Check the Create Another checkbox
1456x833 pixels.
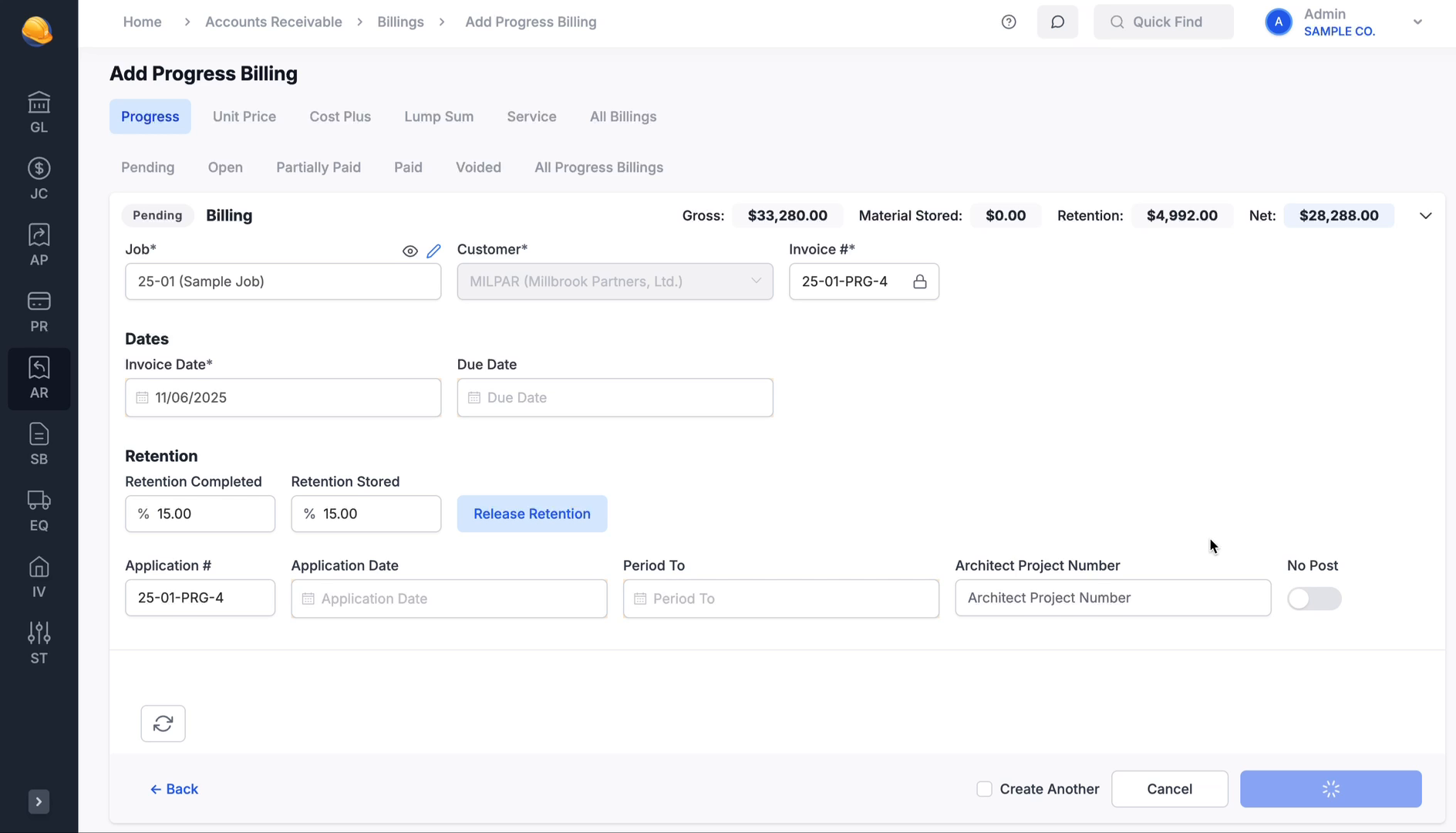point(984,789)
